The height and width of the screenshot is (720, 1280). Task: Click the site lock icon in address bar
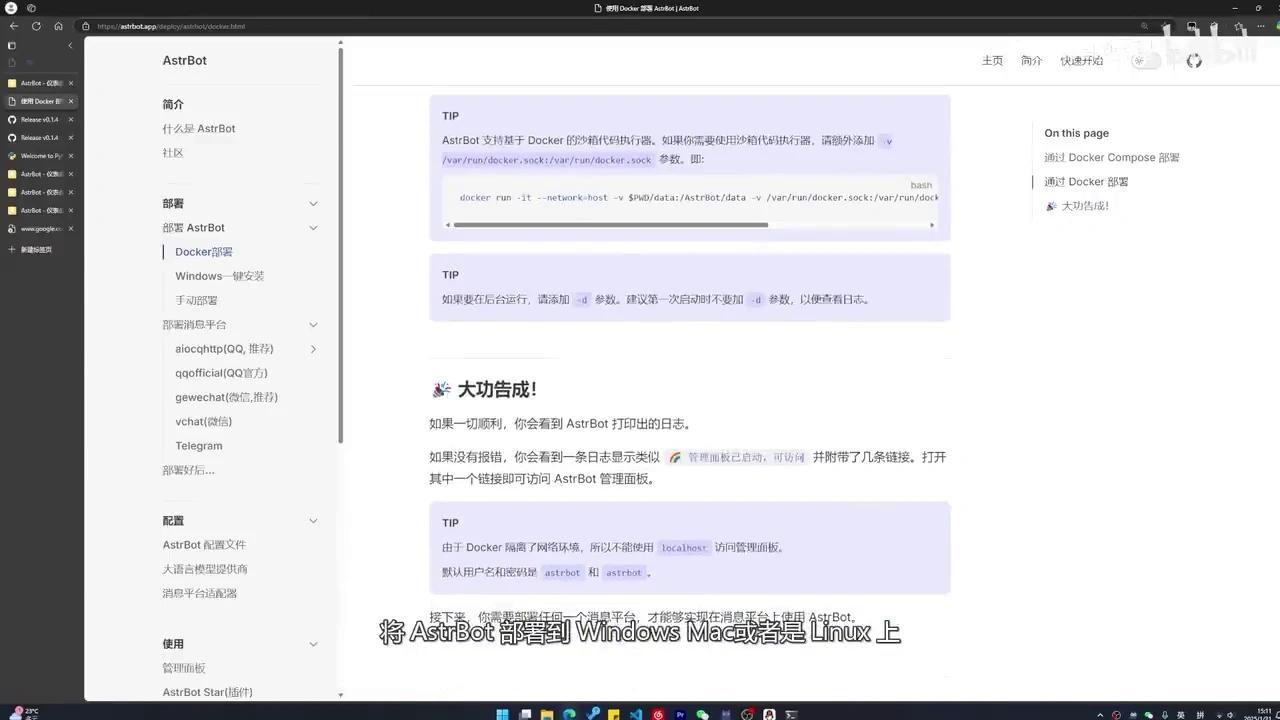pos(86,26)
